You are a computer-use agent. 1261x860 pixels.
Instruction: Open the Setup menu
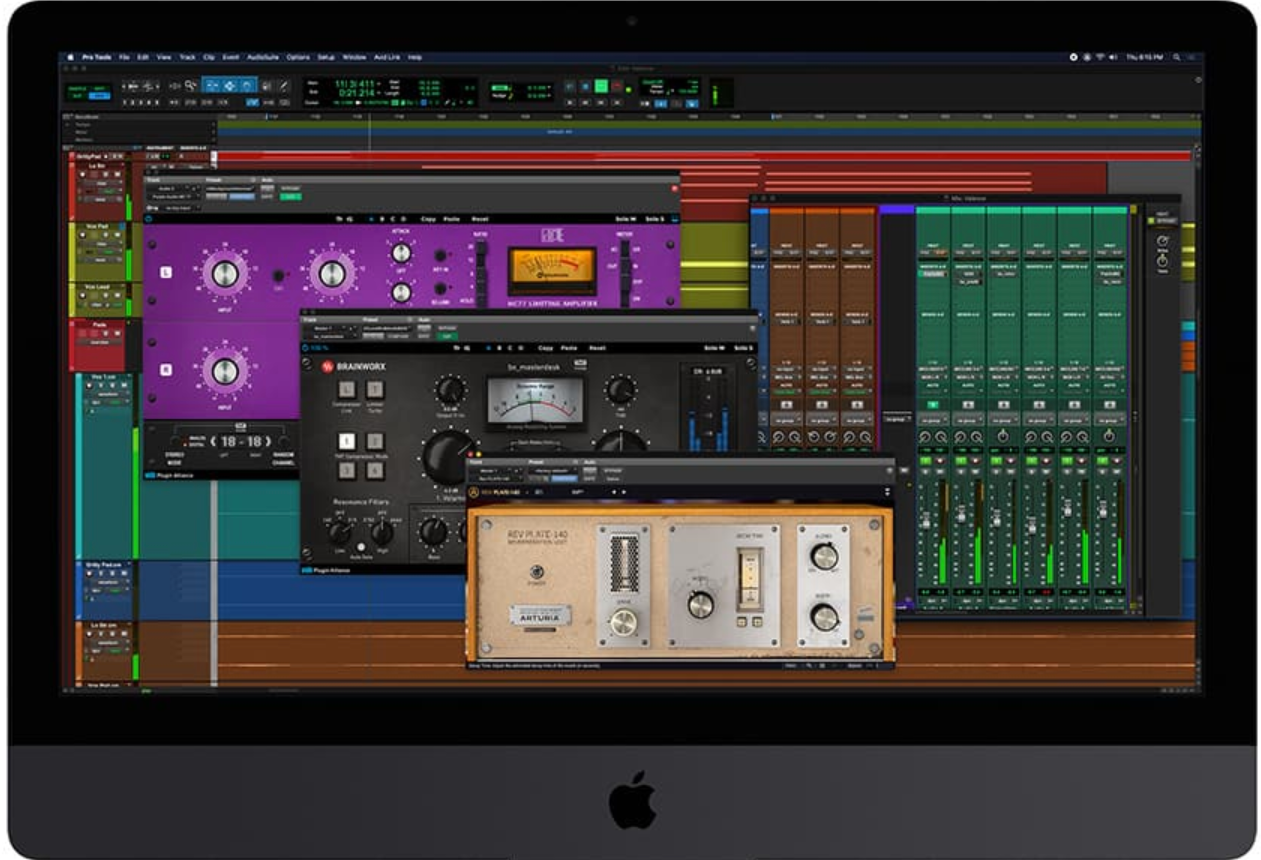pyautogui.click(x=327, y=57)
